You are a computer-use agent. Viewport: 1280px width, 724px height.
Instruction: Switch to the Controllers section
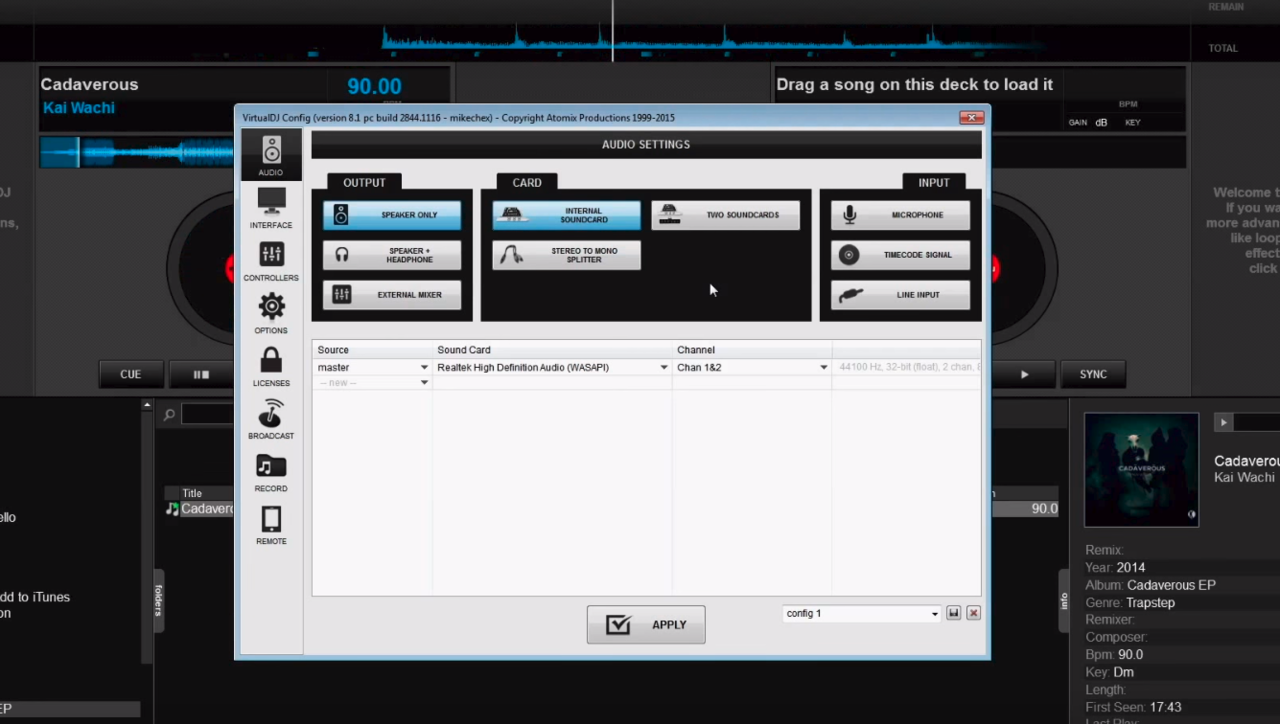click(271, 261)
